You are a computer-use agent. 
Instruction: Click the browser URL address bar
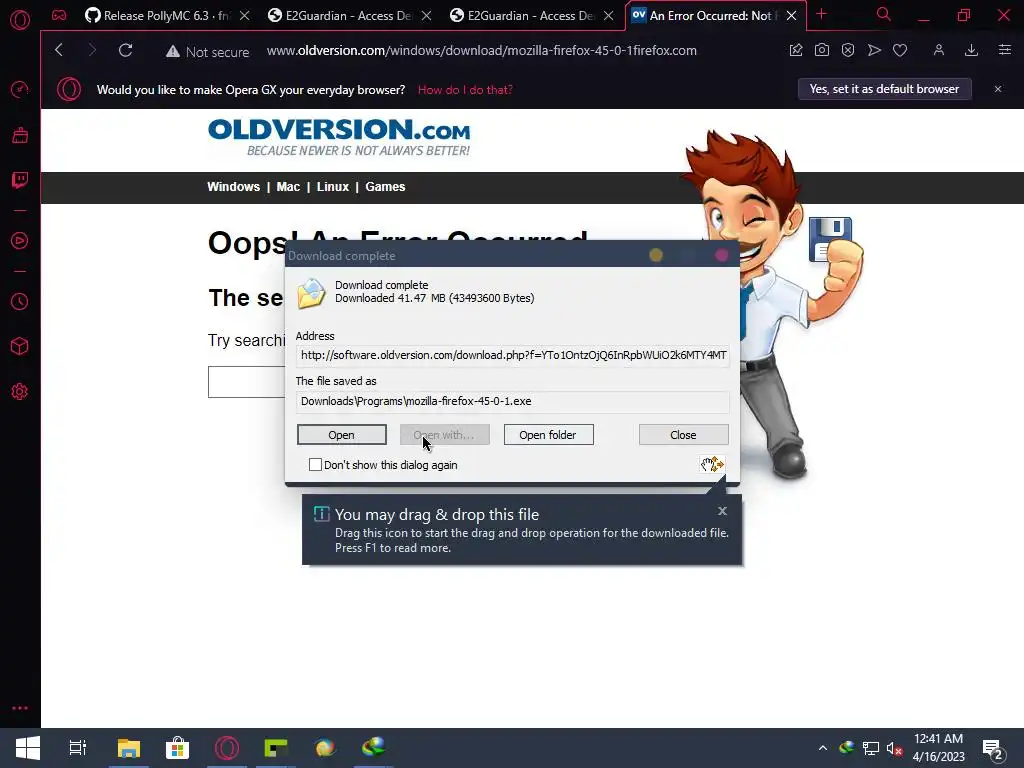481,50
